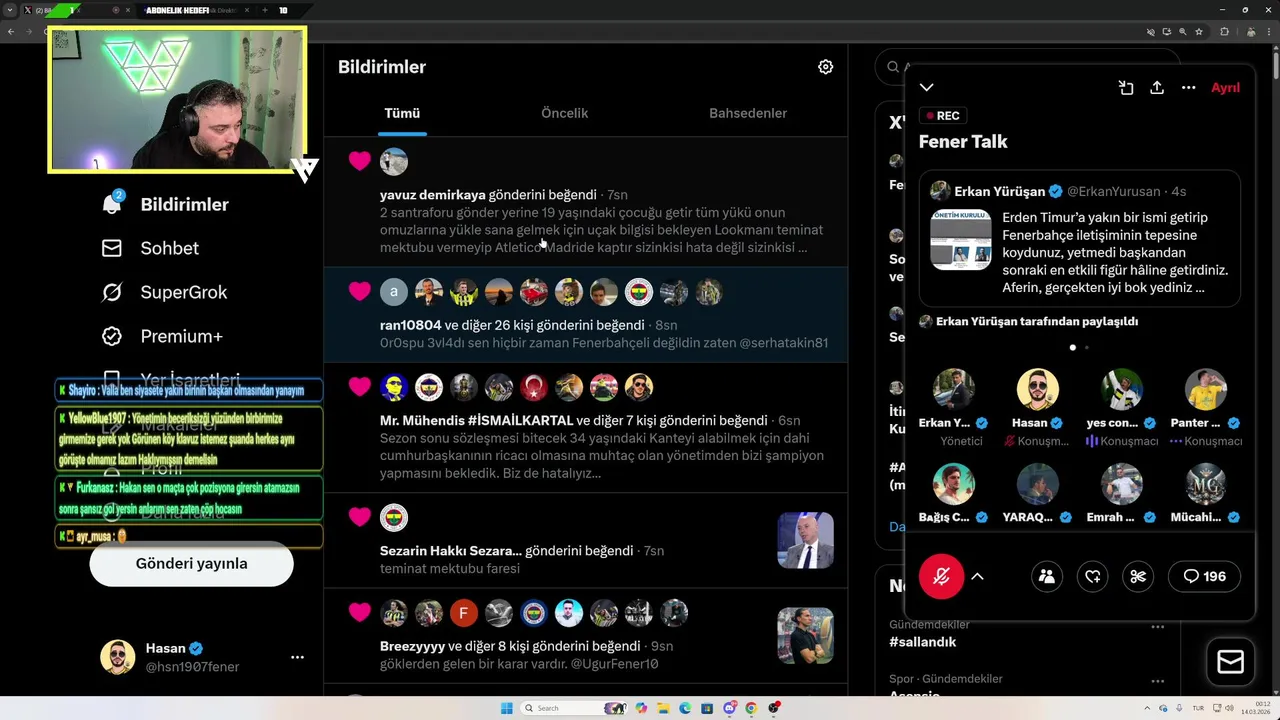
Task: Open notification settings gear icon
Action: click(x=825, y=67)
